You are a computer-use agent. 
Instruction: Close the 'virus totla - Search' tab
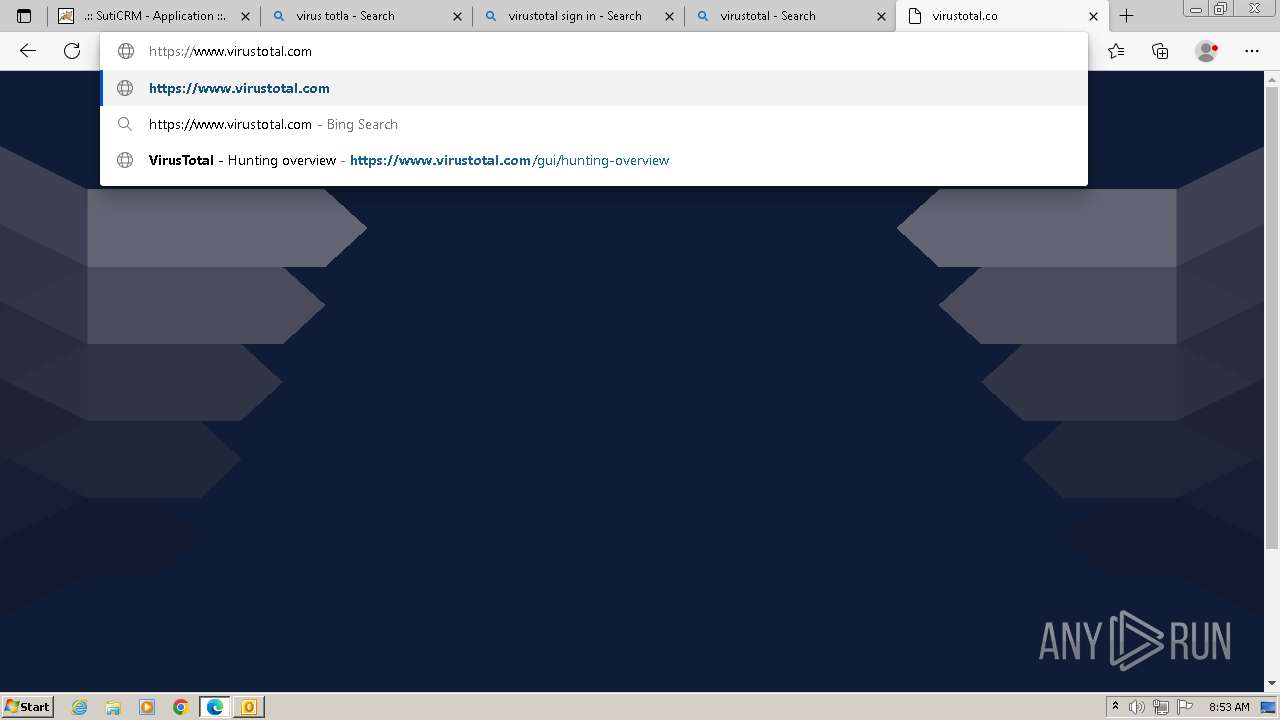tap(457, 16)
